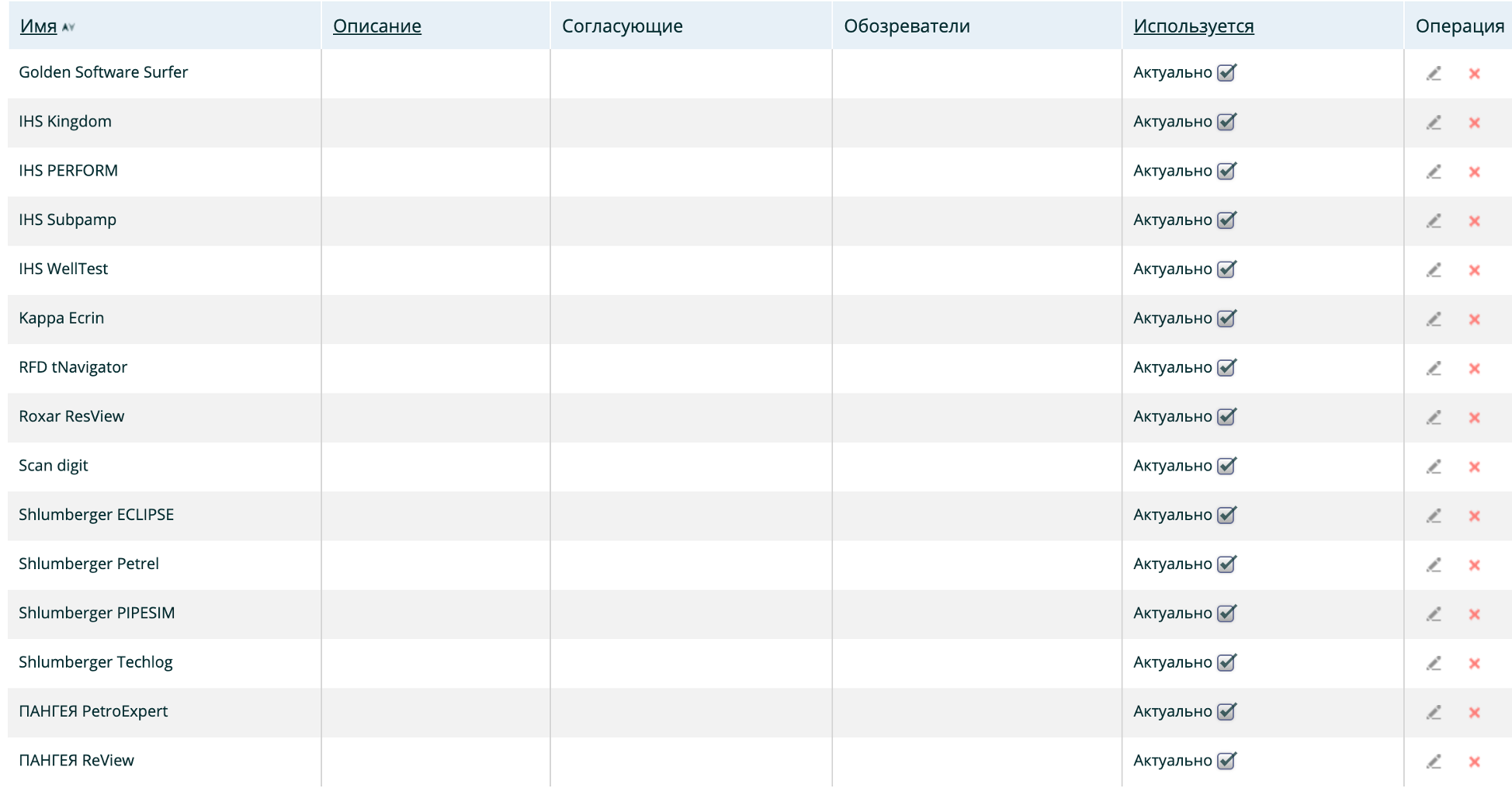Select the Shlumberger PIPESIM name cell
The height and width of the screenshot is (802, 1512).
tap(165, 613)
